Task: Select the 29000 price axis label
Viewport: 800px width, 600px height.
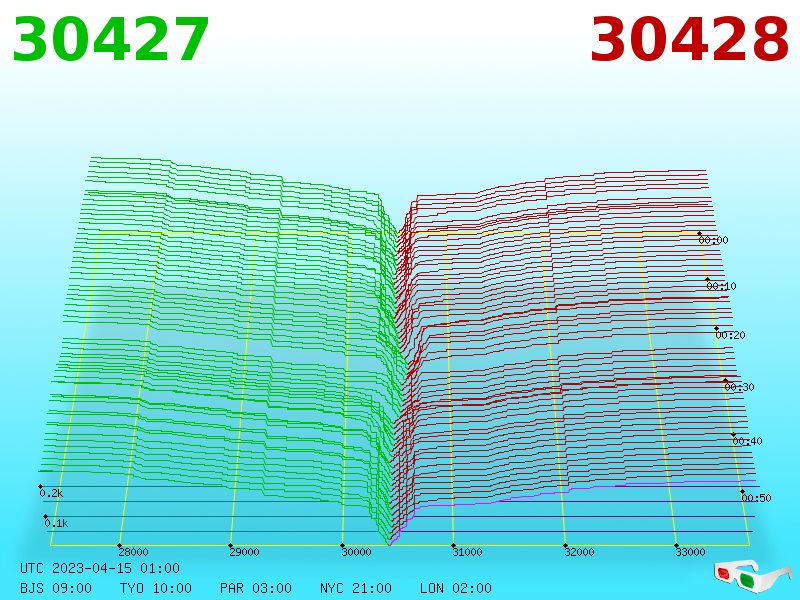Action: click(244, 552)
